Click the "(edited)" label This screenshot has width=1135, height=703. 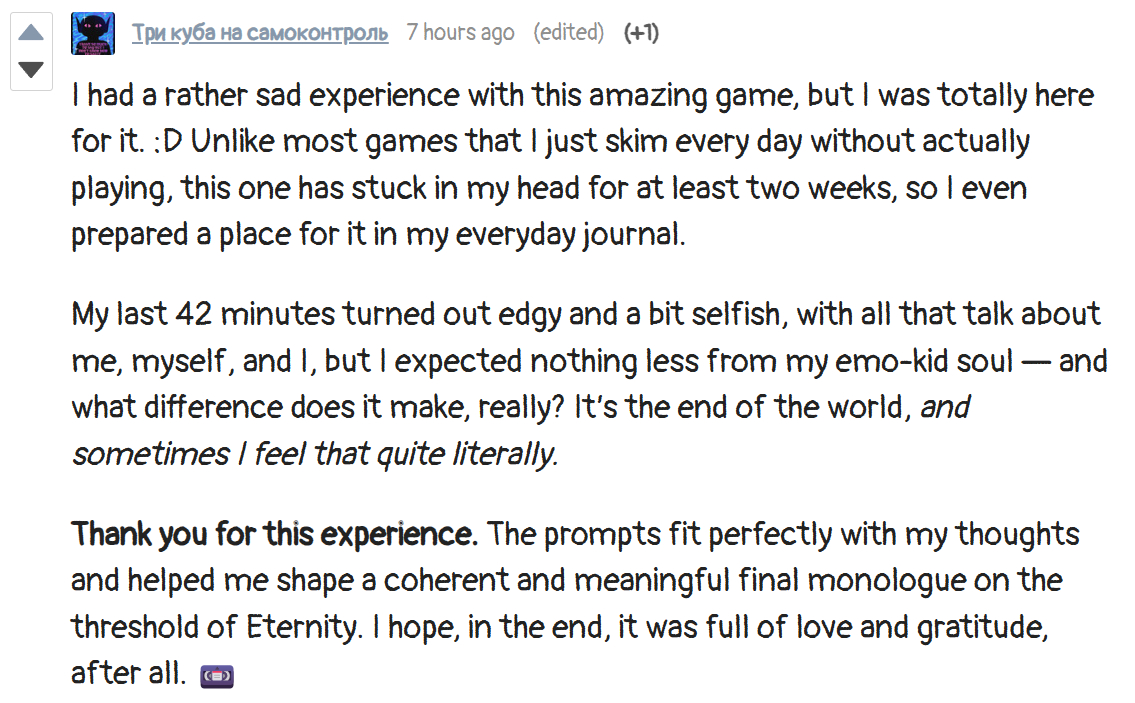point(568,33)
